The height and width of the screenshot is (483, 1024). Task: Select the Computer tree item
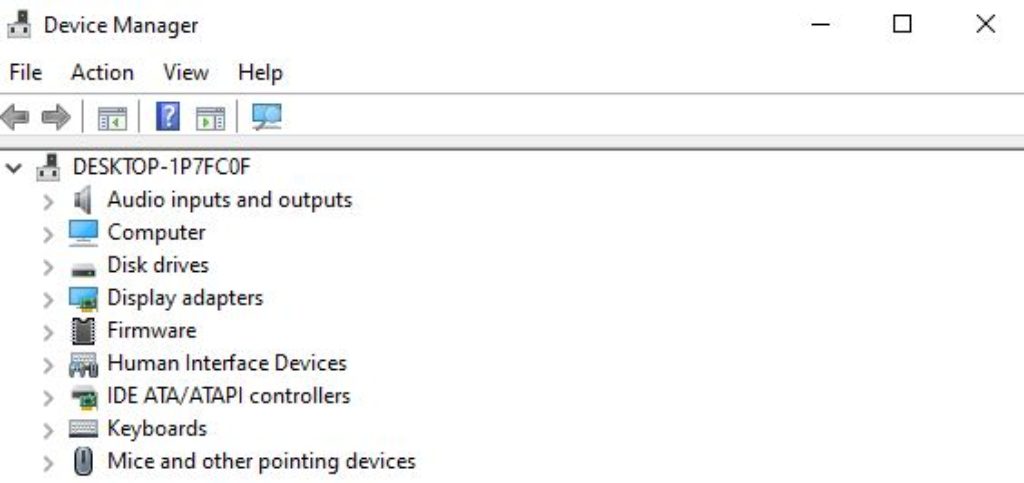click(x=156, y=232)
